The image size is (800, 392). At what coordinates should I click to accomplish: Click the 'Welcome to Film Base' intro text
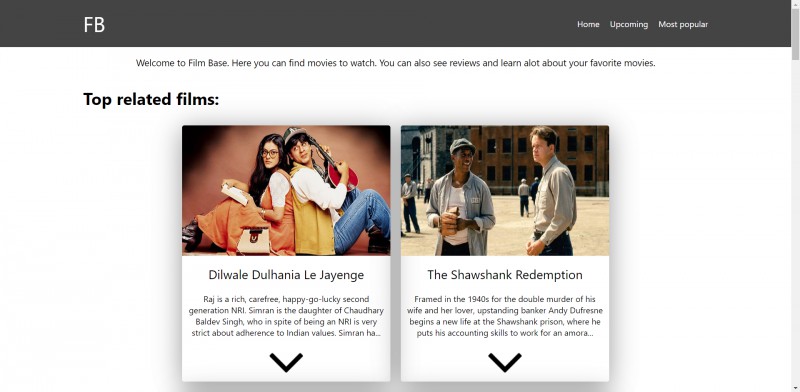click(x=395, y=63)
